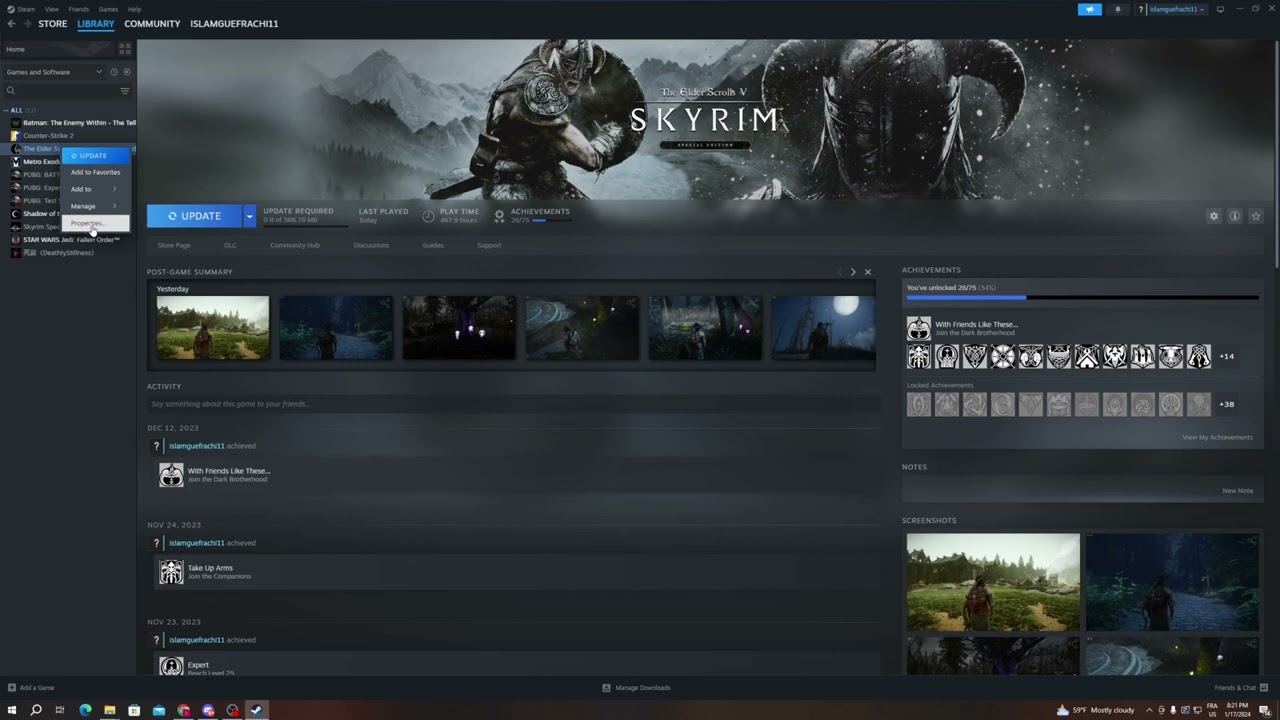Open the ISLAMGUEFRACHI11 profile section
This screenshot has height=720, width=1280.
(234, 24)
